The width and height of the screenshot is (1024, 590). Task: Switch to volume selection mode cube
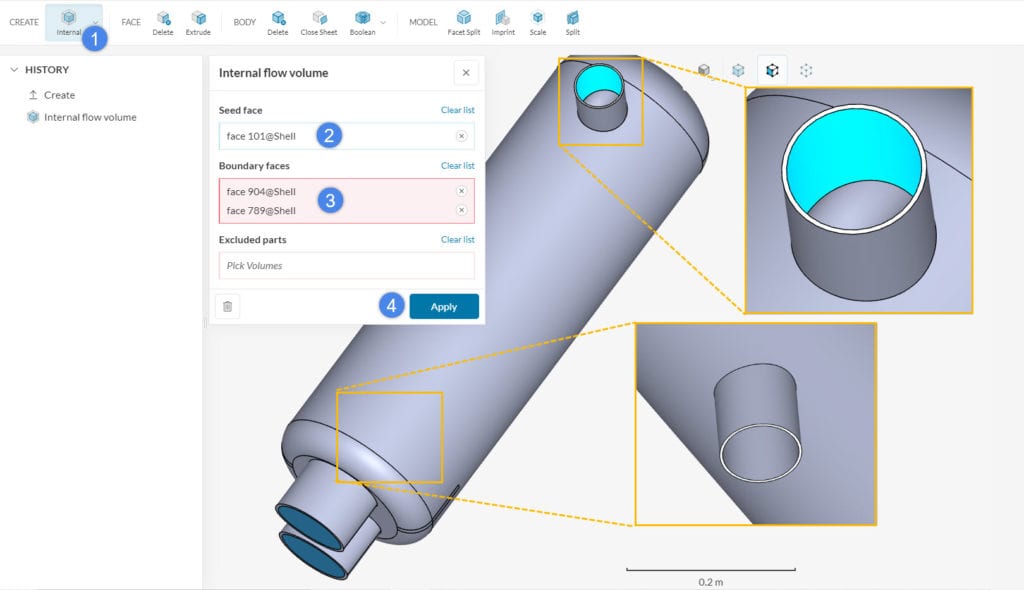click(704, 70)
